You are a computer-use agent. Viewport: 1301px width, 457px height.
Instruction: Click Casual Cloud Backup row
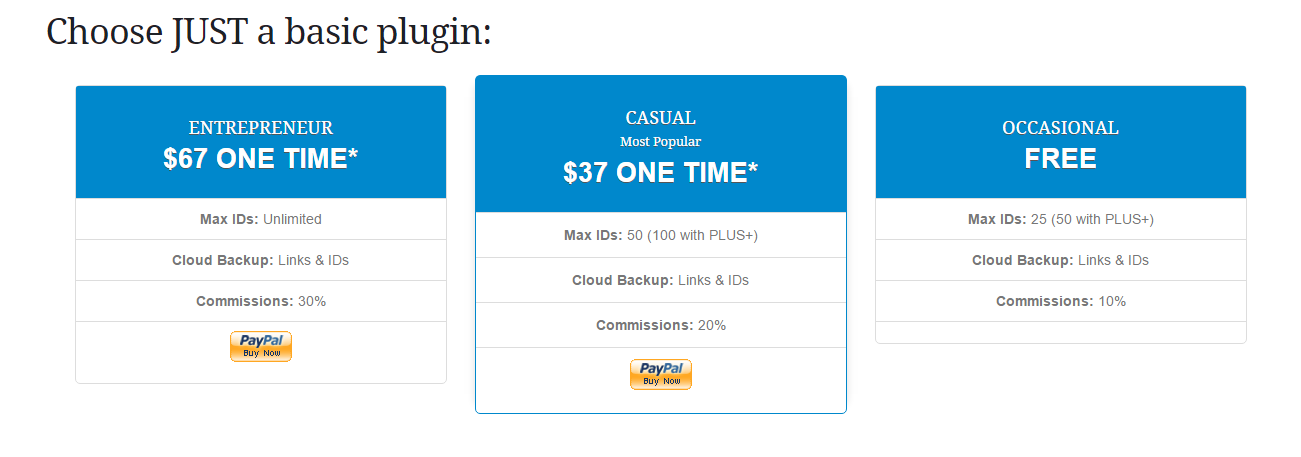tap(661, 280)
